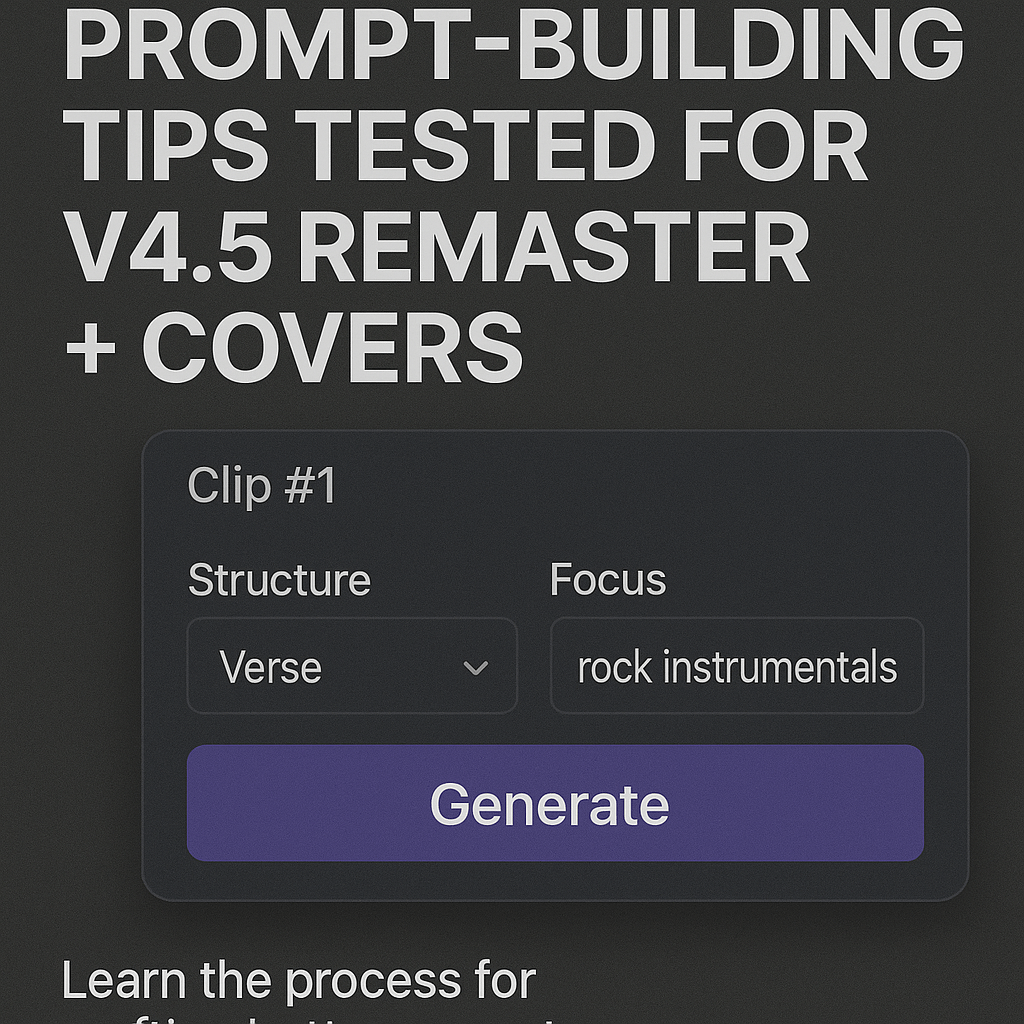Click the Focus text input field
The image size is (1024, 1024).
coord(737,666)
